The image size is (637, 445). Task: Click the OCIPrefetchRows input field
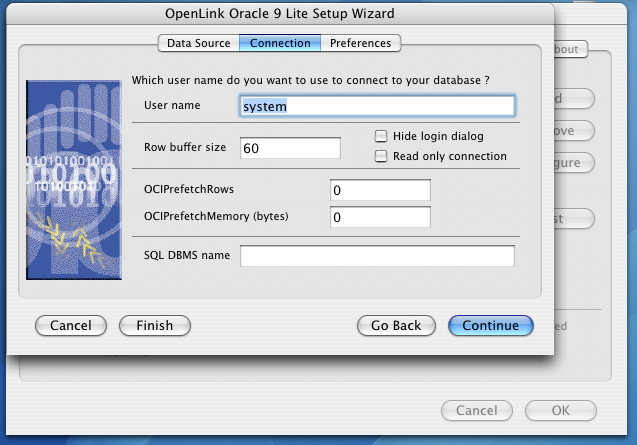[x=380, y=190]
